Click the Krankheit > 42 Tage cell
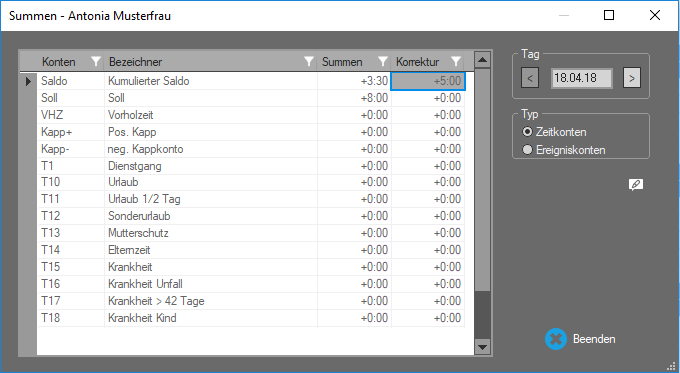680x373 pixels. point(211,301)
